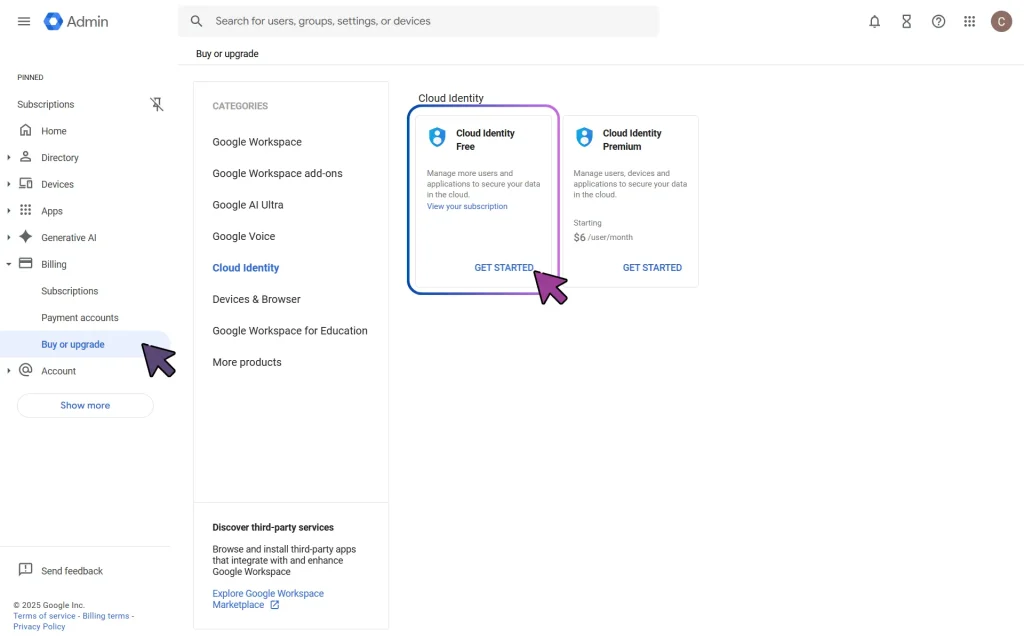Open View your subscription link
The image size is (1024, 640).
pyautogui.click(x=467, y=206)
